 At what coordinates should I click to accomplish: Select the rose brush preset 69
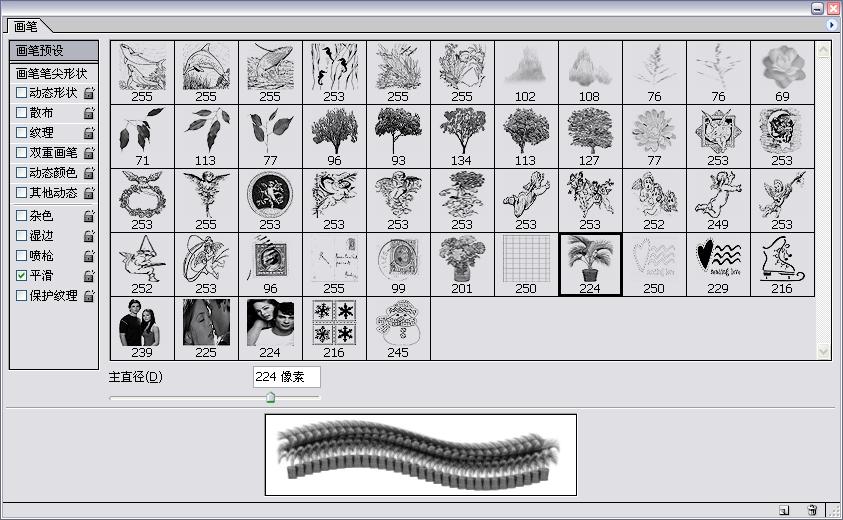pos(782,73)
